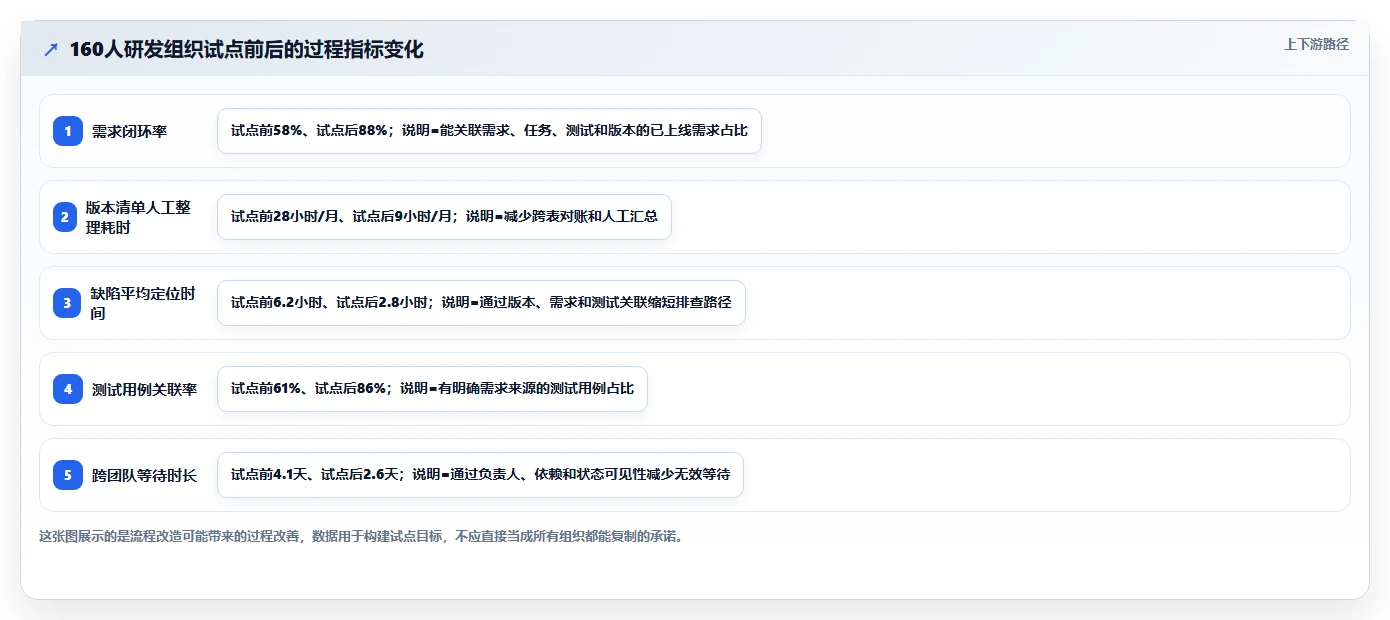The image size is (1390, 620).
Task: Click the footnote starting 这张图展示的是流程改造
Action: [362, 536]
